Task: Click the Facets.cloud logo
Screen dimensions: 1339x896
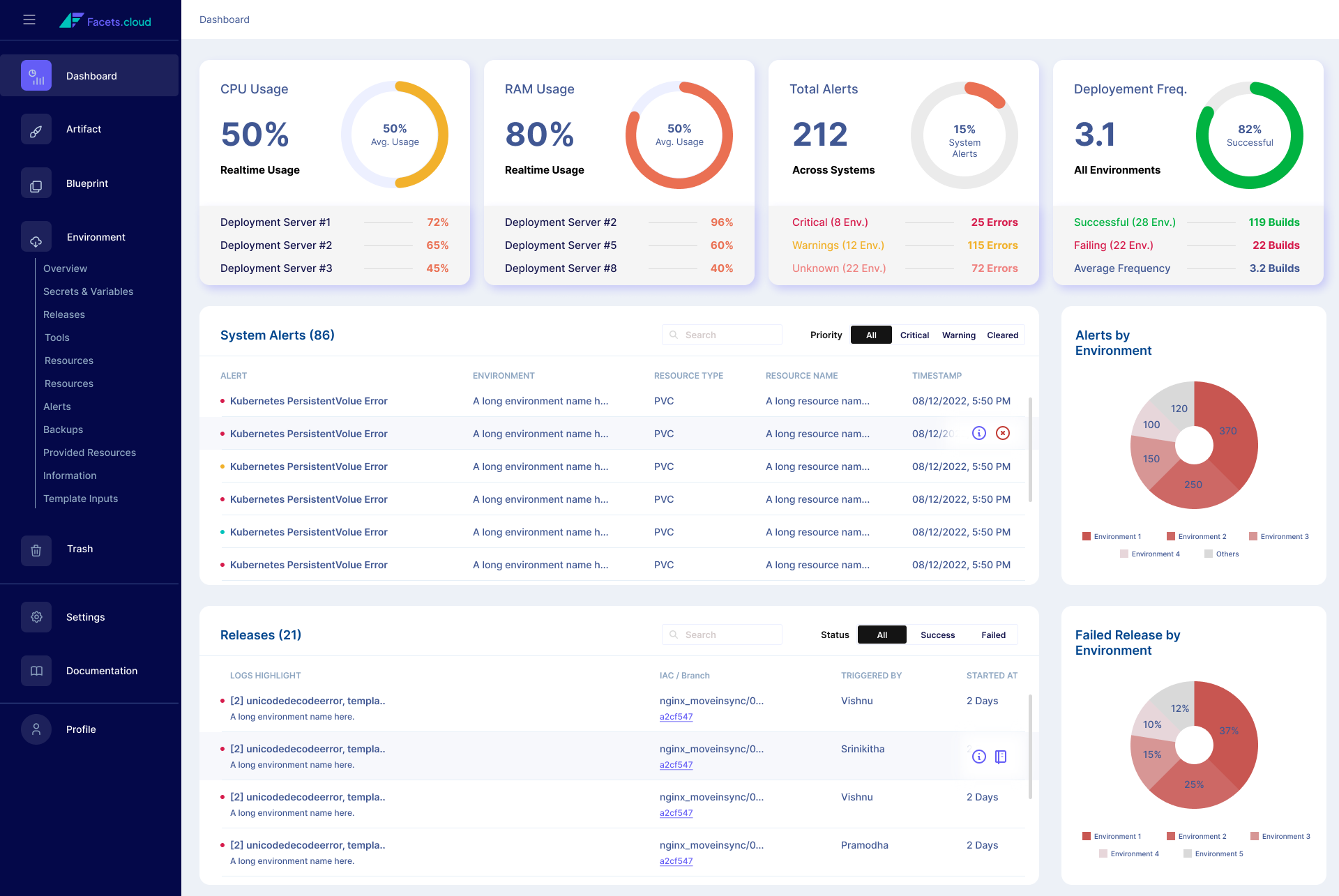Action: click(105, 21)
